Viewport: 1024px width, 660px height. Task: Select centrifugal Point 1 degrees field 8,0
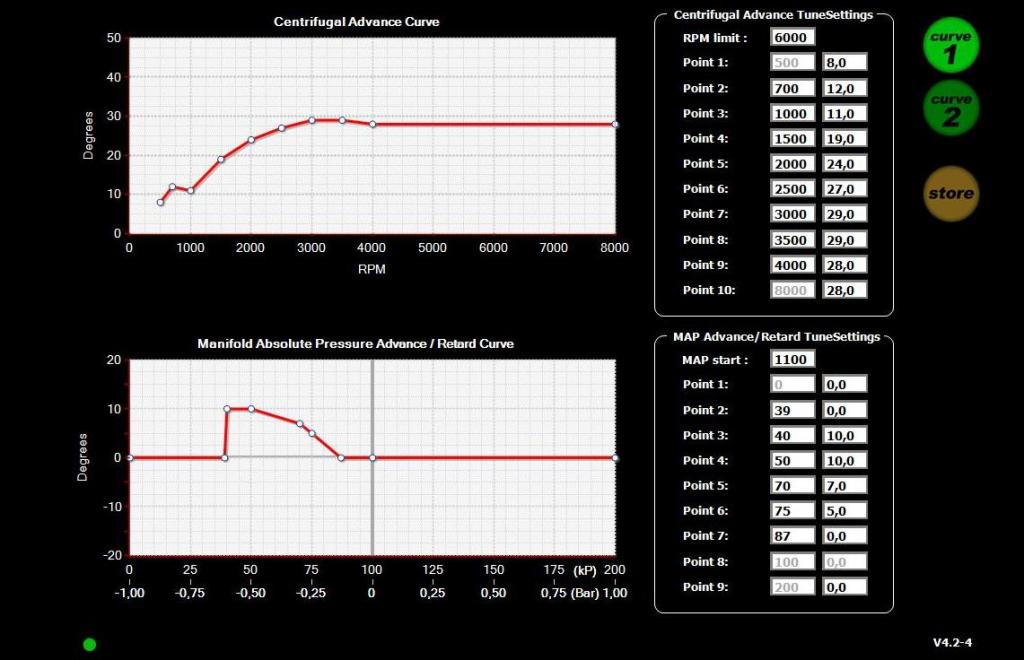pyautogui.click(x=844, y=62)
